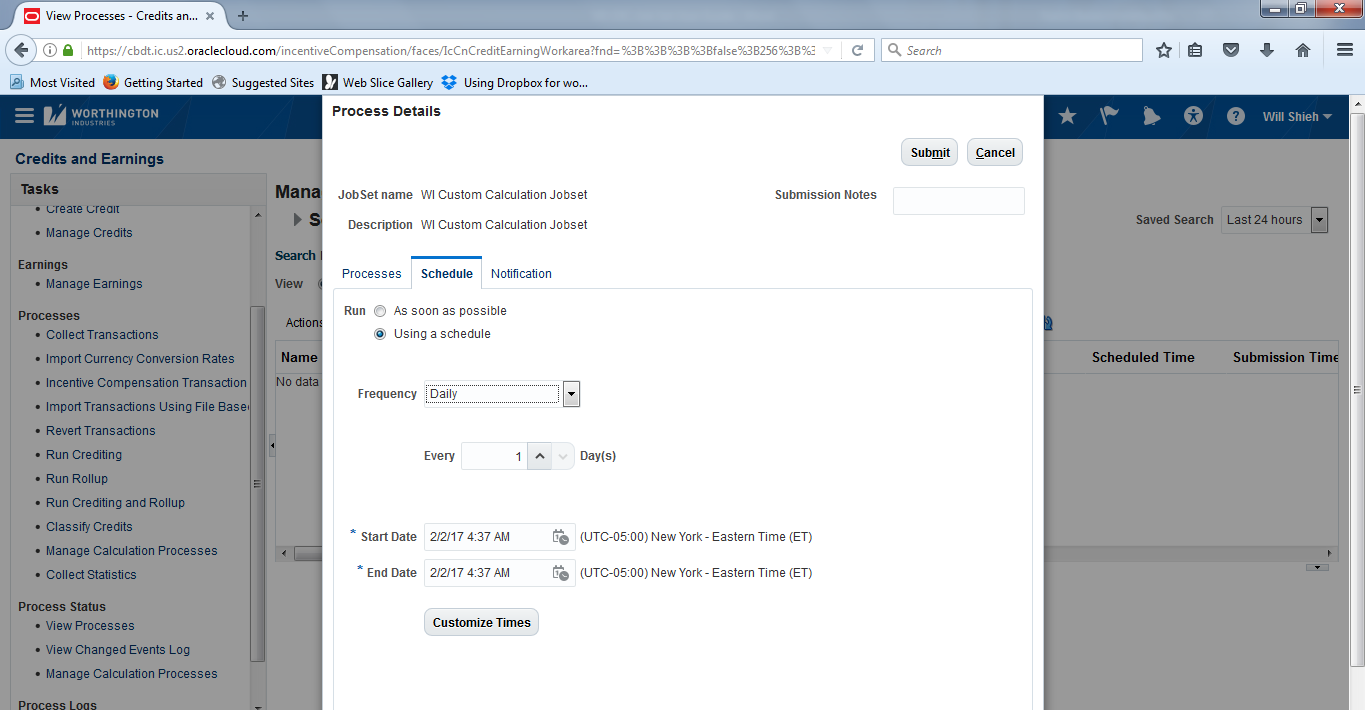The image size is (1365, 710).
Task: Open the Saved Search dropdown
Action: (x=1319, y=220)
